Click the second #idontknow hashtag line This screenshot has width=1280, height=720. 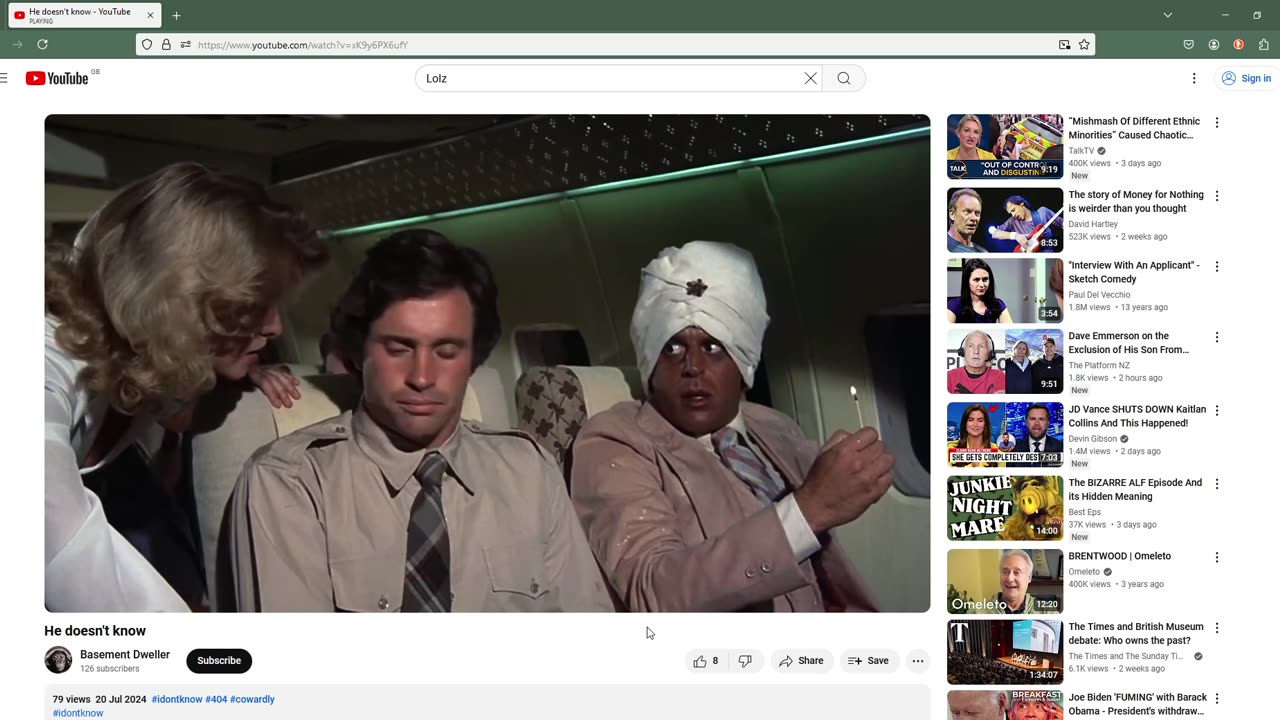pyautogui.click(x=78, y=713)
